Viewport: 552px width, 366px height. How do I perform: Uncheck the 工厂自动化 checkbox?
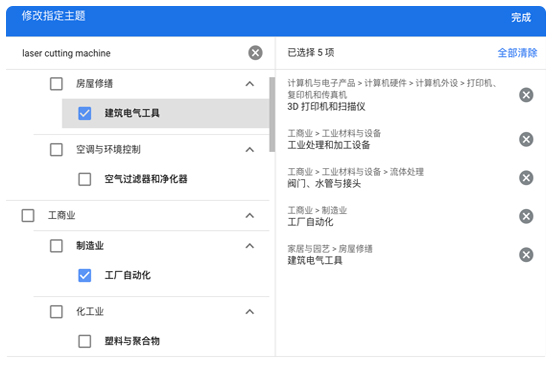(84, 275)
